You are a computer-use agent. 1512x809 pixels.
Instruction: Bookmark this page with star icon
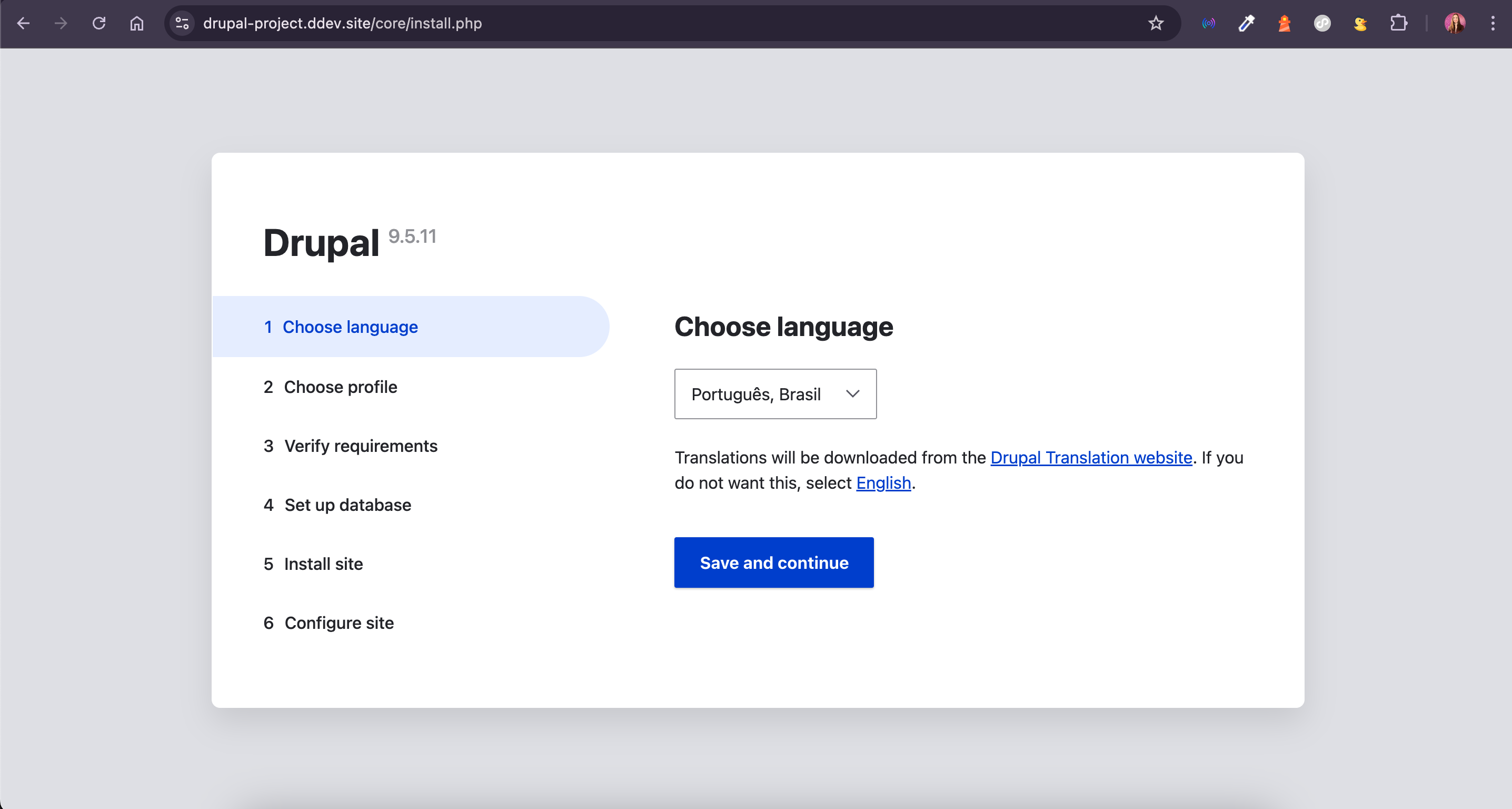click(x=1156, y=24)
